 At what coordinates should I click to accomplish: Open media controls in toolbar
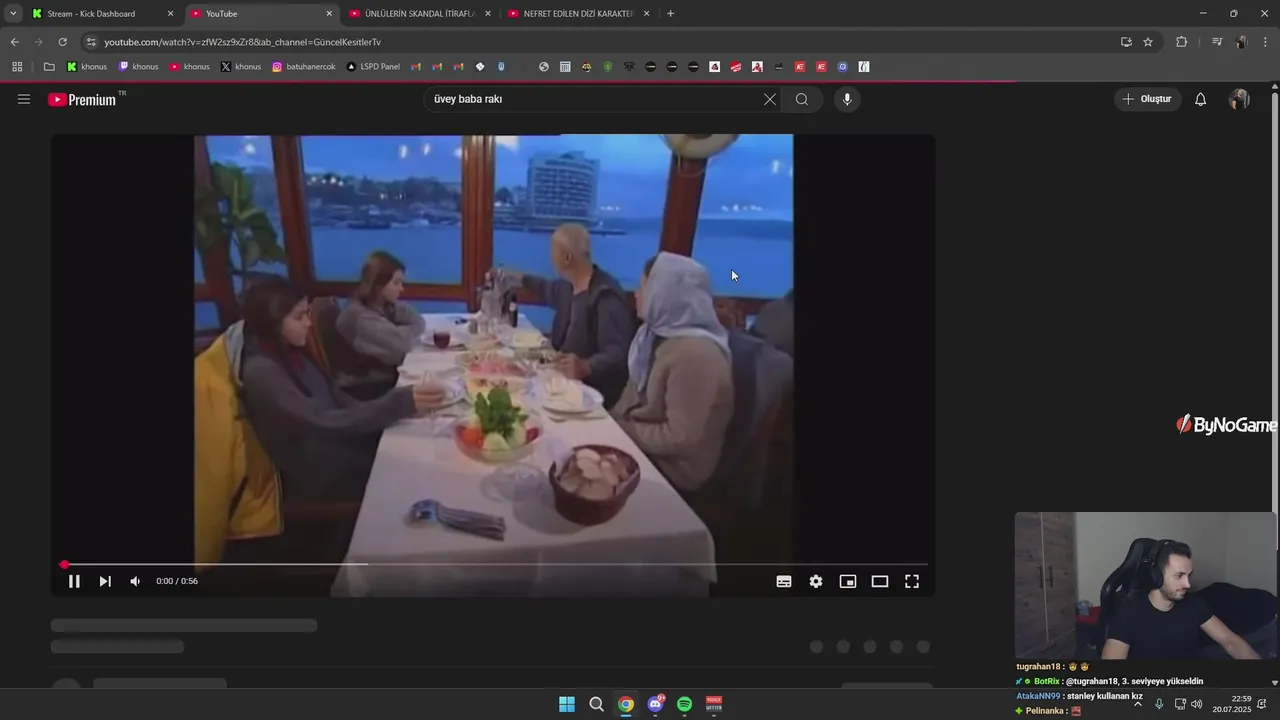(x=1216, y=42)
